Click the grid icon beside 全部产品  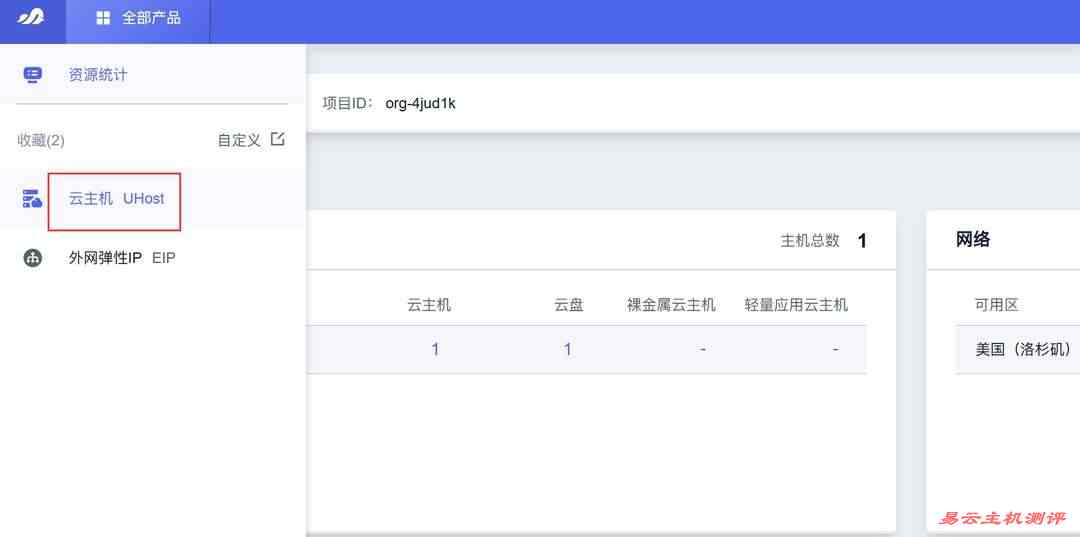click(x=103, y=18)
